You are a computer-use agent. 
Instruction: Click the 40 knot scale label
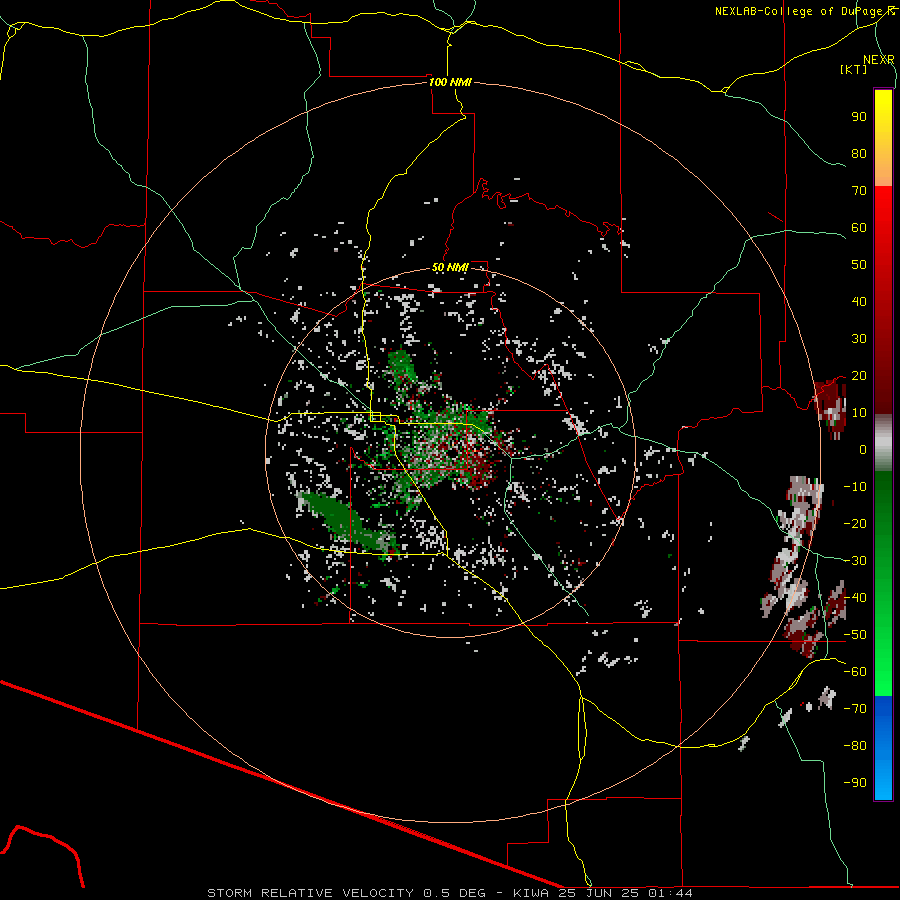(859, 302)
